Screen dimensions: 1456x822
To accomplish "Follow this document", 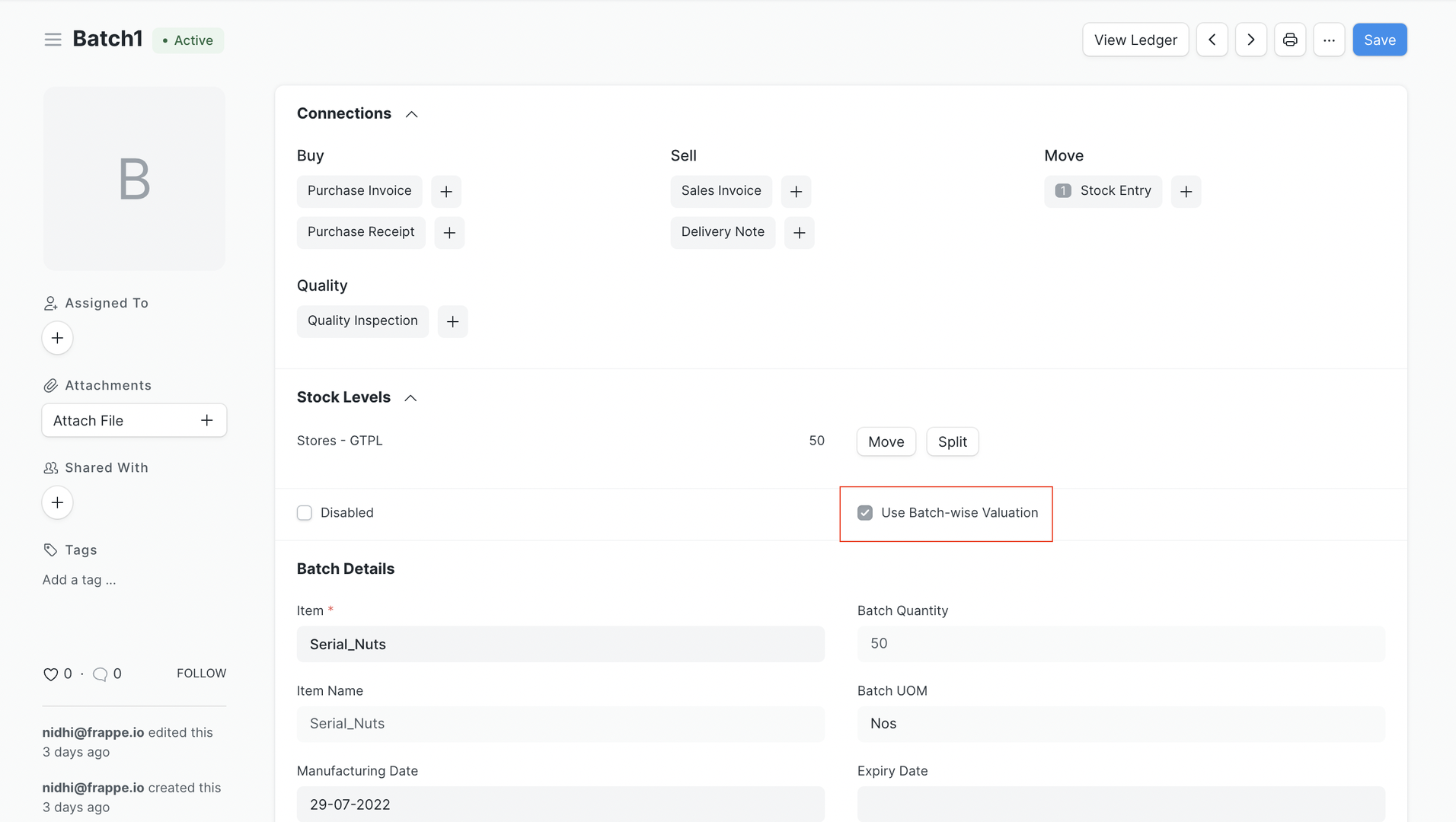I will (x=201, y=674).
